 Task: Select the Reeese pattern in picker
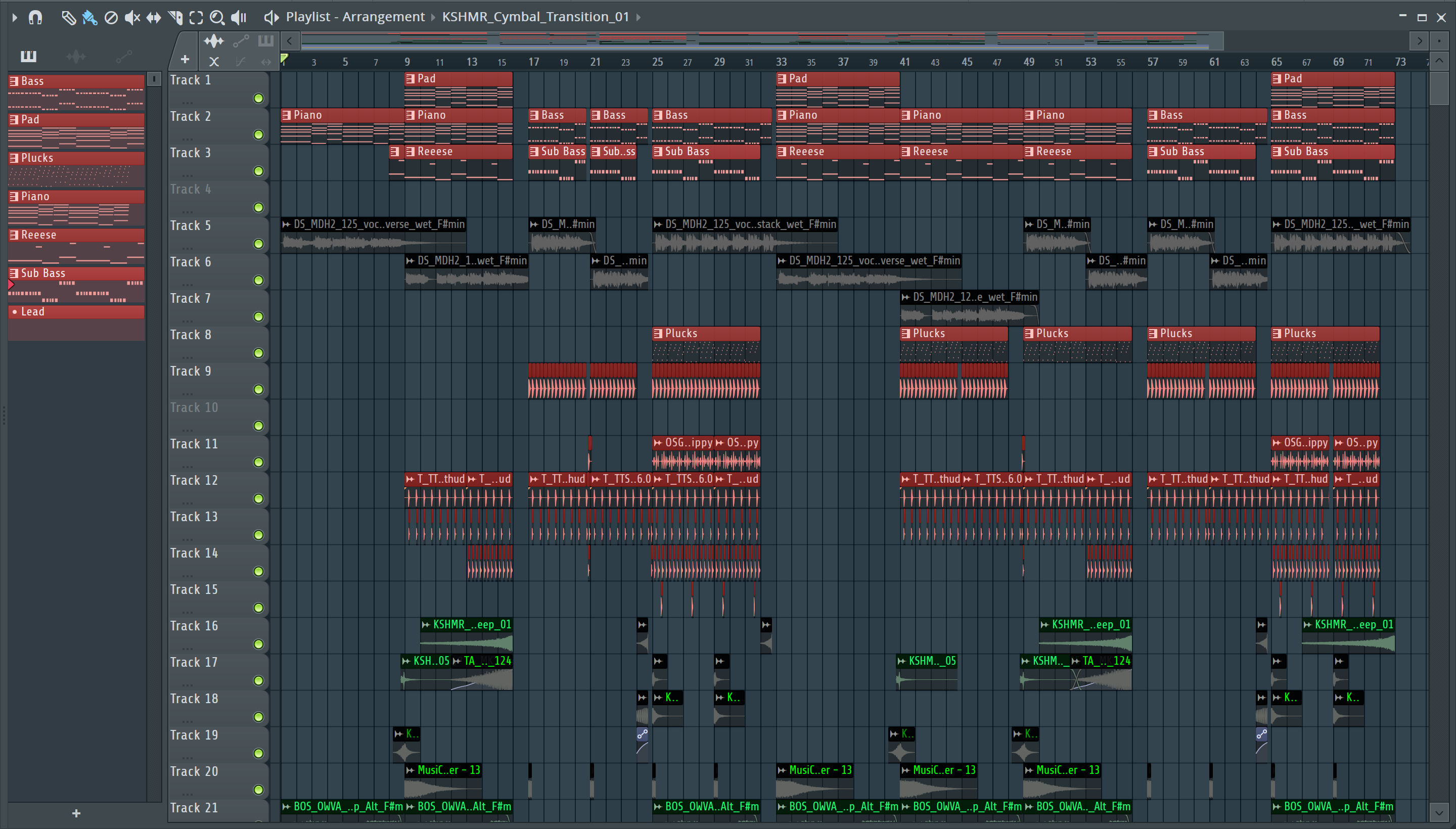click(x=76, y=246)
